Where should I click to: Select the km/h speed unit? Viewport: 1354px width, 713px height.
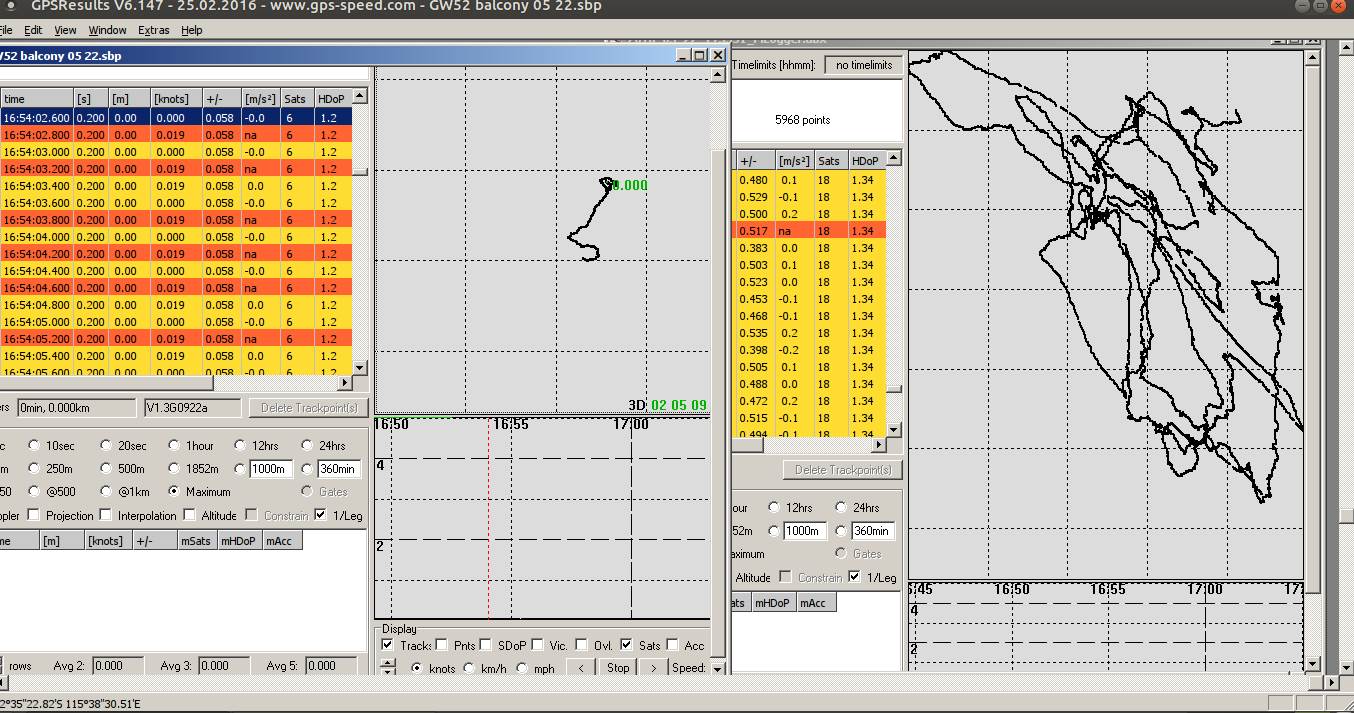(469, 668)
